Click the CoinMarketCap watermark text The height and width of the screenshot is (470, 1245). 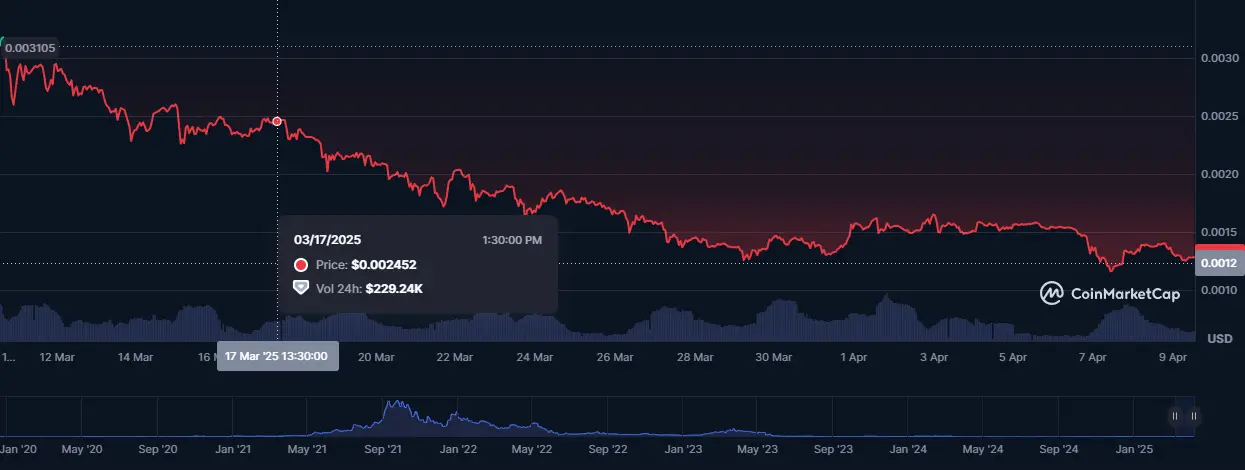1125,294
